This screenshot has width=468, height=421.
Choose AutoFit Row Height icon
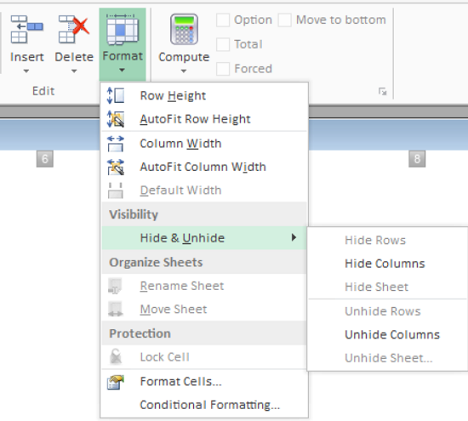(x=115, y=119)
